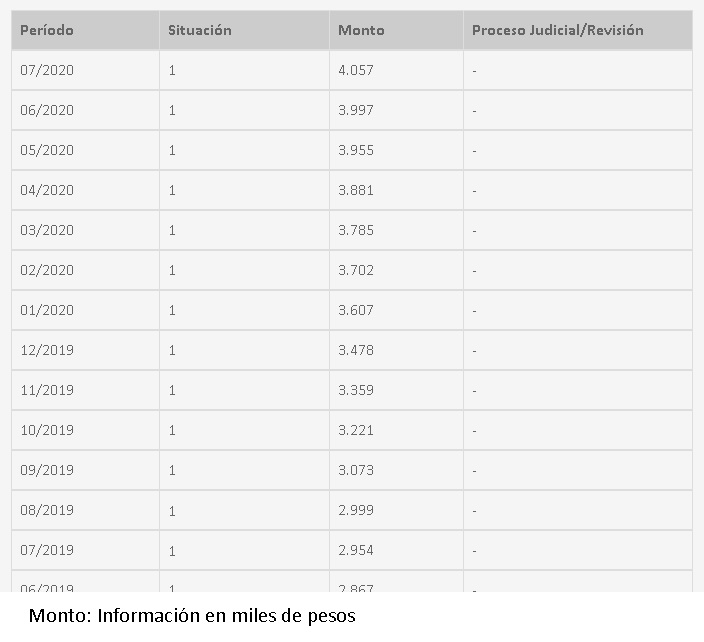Click the 08/2019 period cell

coord(85,510)
